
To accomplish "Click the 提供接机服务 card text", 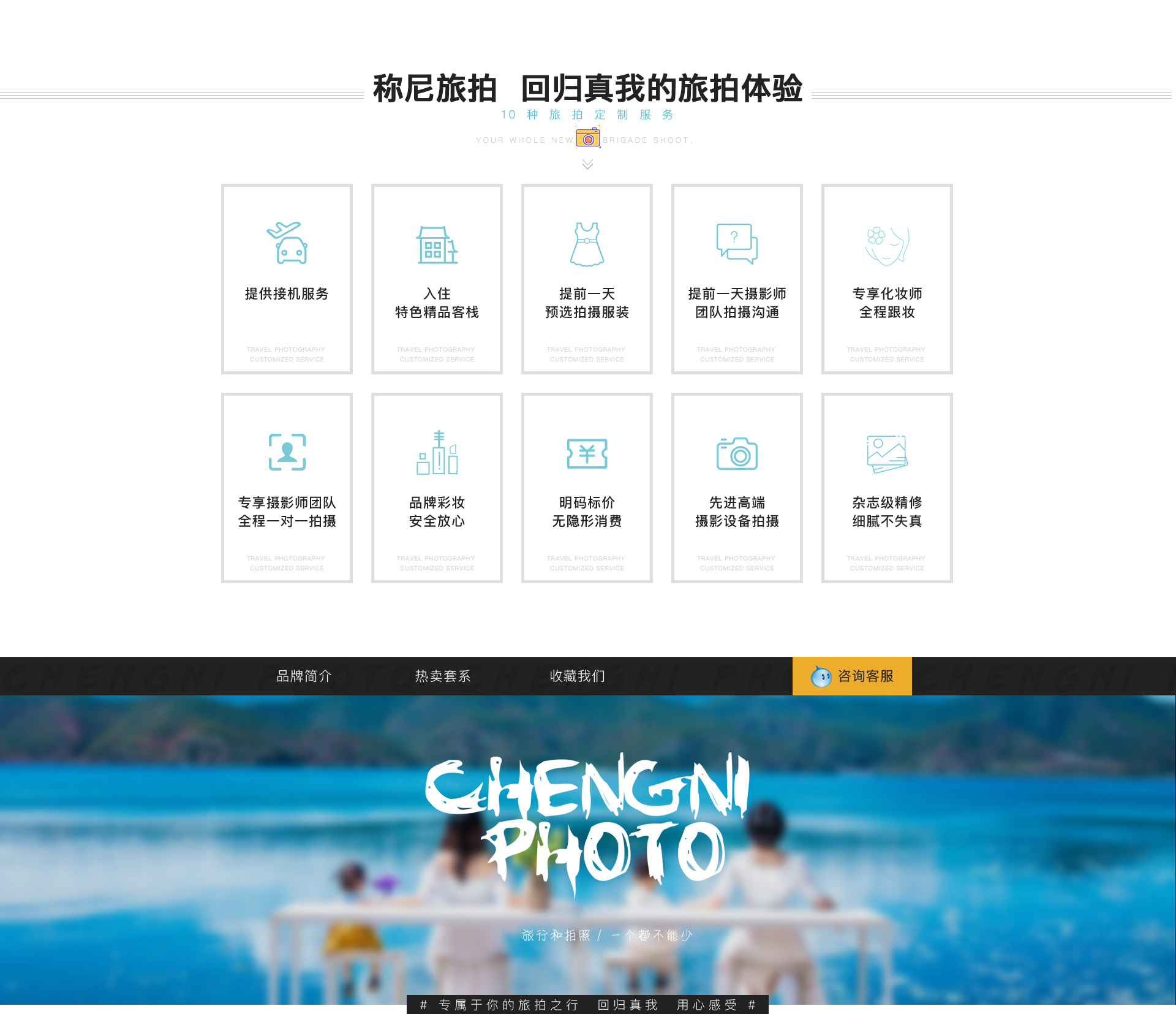I will [x=287, y=293].
